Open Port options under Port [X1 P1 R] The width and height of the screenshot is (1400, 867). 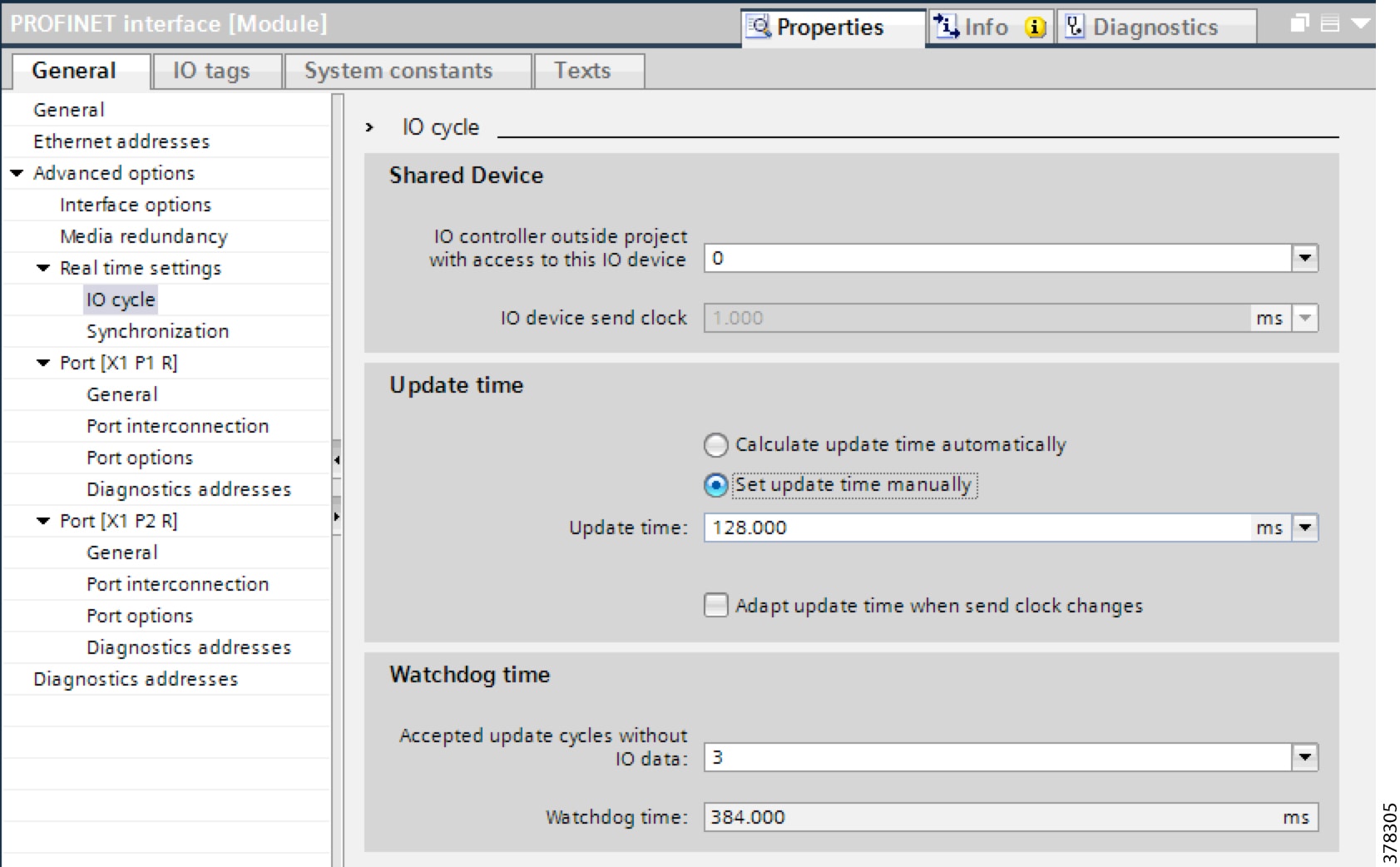[x=140, y=458]
